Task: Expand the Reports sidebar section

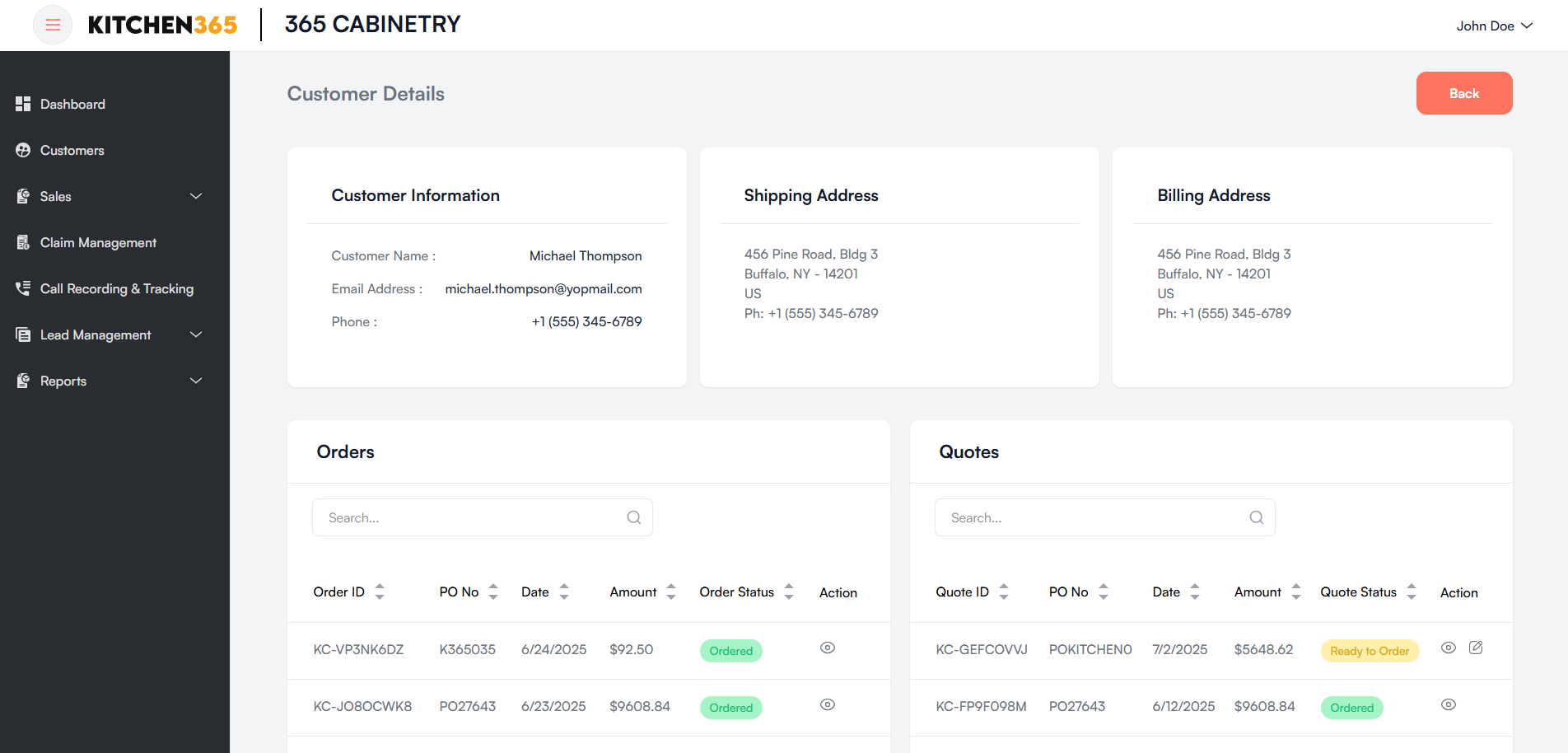Action: point(196,381)
